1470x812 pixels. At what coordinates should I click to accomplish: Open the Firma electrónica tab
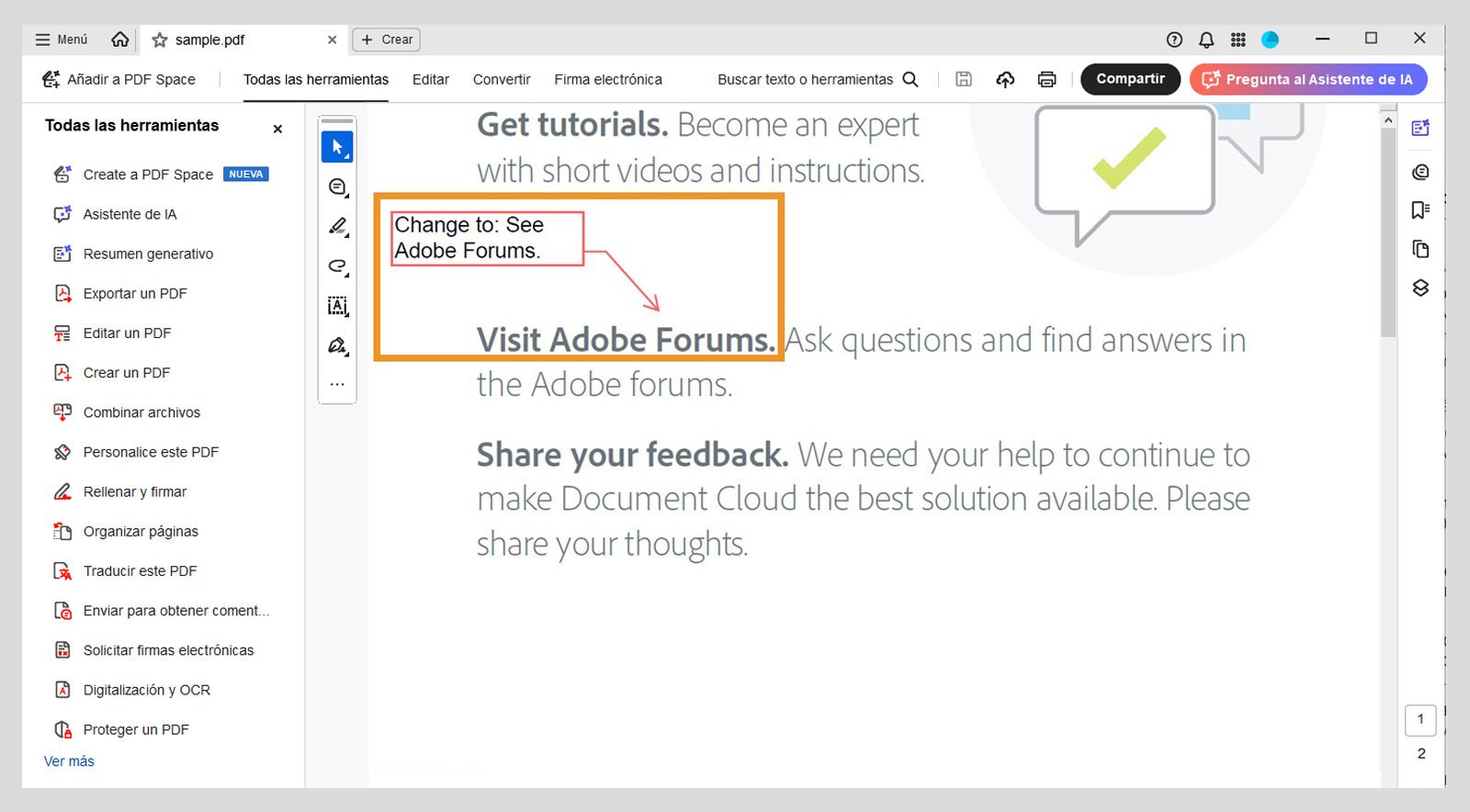(x=607, y=80)
